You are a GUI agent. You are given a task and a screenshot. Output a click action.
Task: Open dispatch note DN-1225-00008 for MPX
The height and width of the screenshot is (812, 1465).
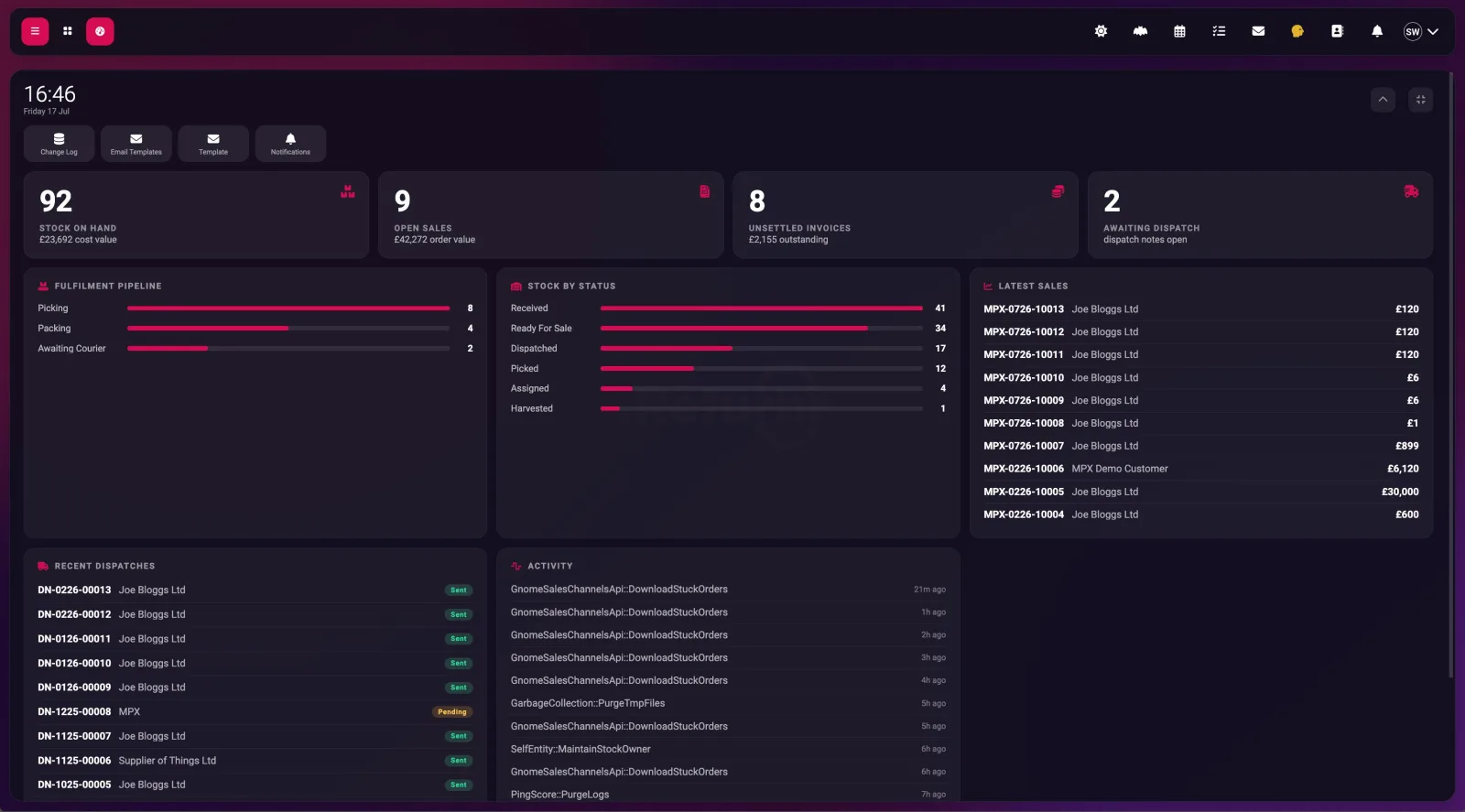[x=255, y=712]
